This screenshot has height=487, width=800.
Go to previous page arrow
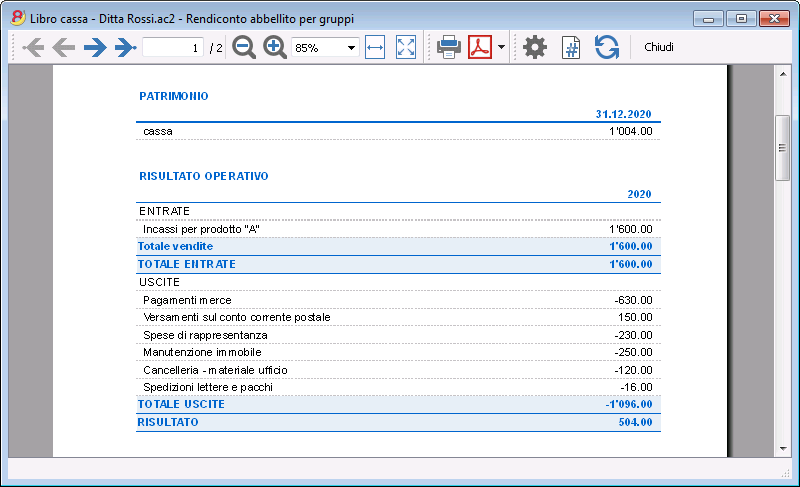click(64, 47)
